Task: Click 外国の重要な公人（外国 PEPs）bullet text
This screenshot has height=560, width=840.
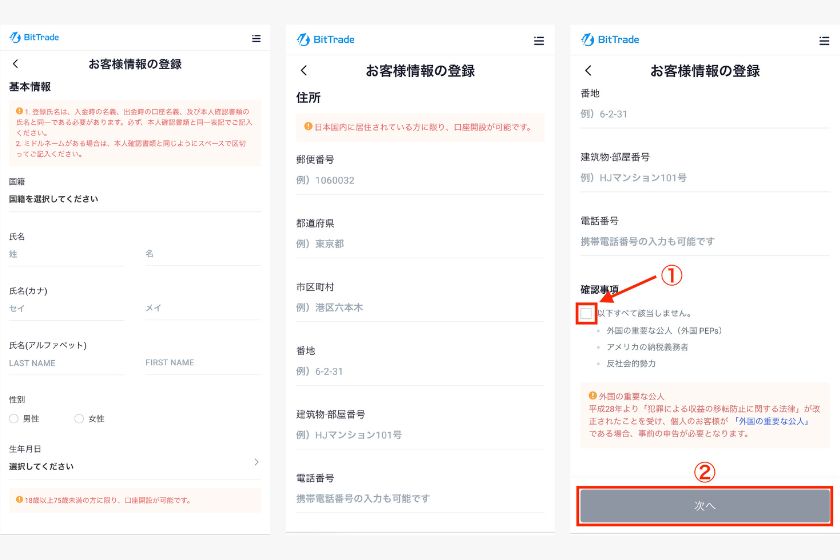Action: click(664, 331)
